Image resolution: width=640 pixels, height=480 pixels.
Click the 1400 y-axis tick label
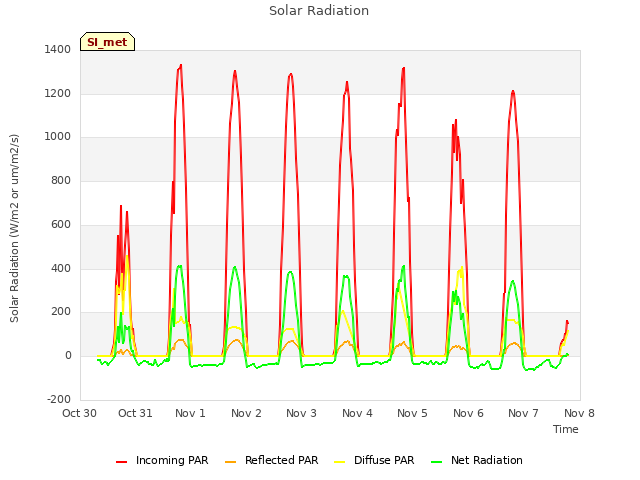tap(58, 49)
